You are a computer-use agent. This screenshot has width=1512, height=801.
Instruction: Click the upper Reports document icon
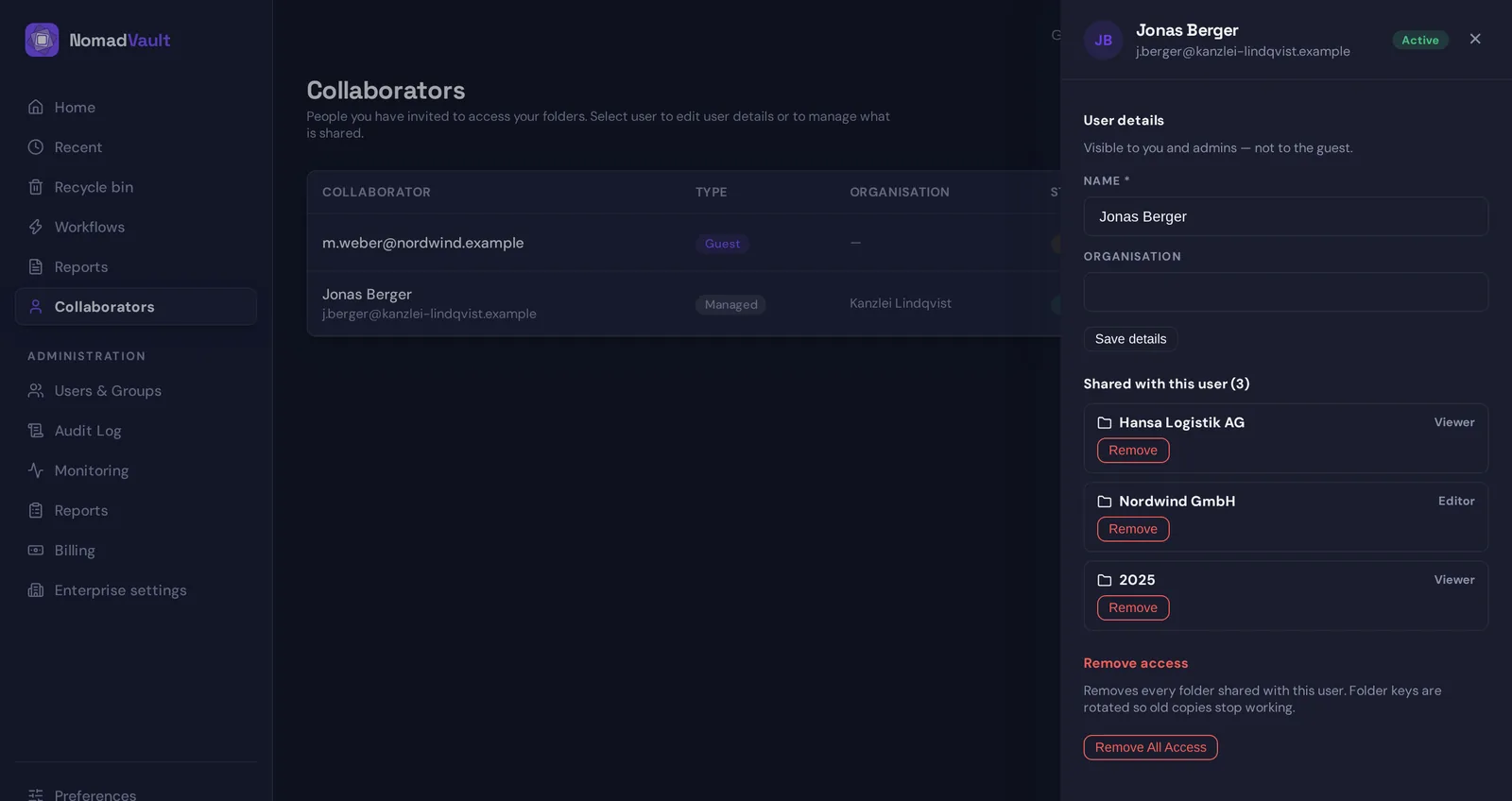(36, 266)
